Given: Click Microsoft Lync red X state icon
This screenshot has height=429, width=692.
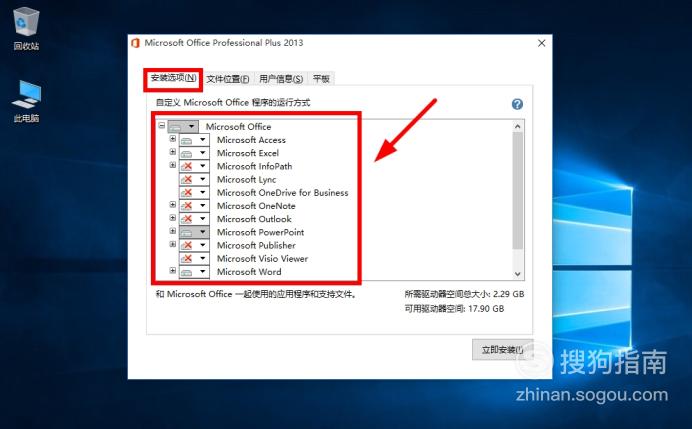Looking at the screenshot, I should click(187, 180).
